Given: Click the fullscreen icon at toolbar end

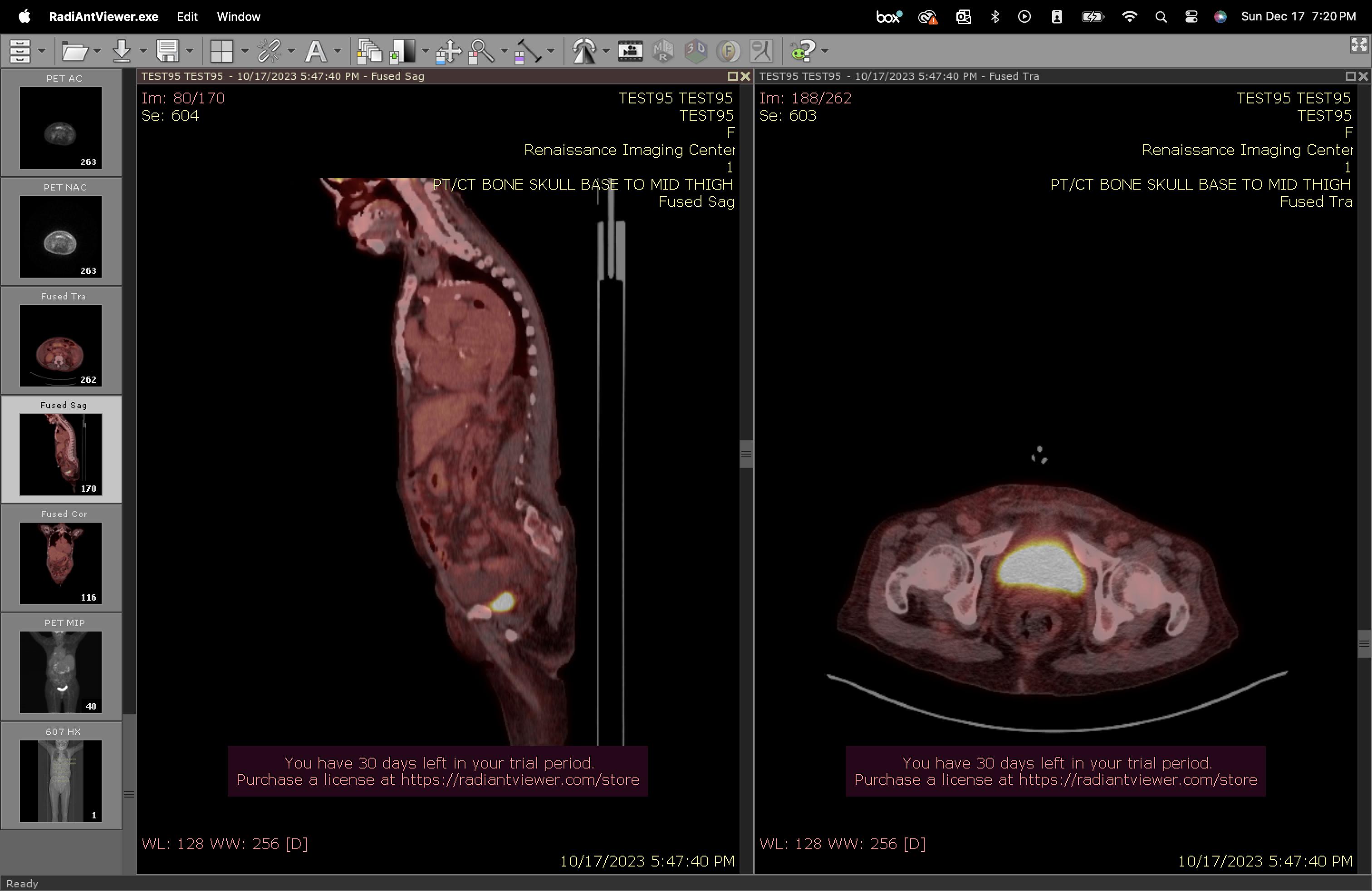Looking at the screenshot, I should pyautogui.click(x=1359, y=45).
